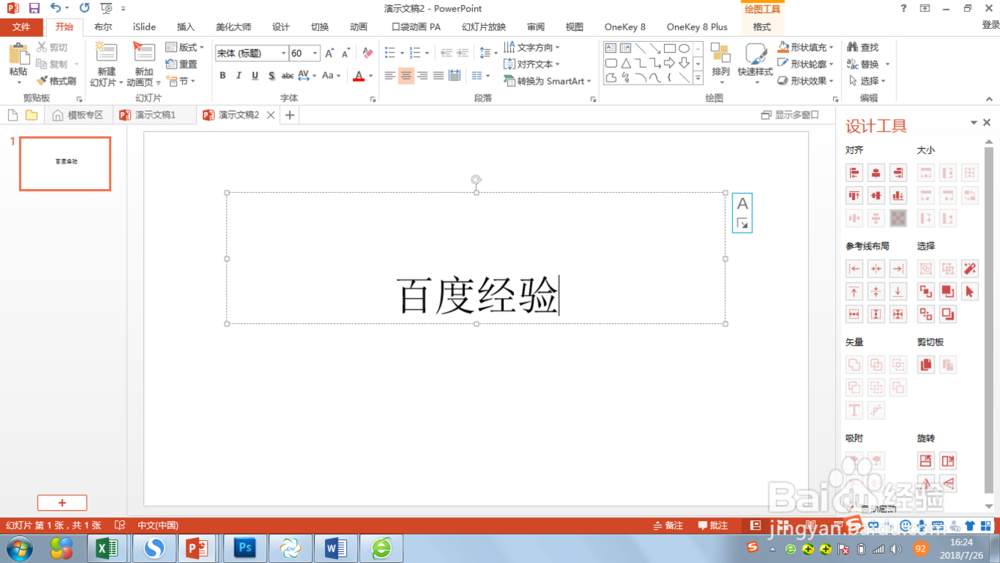The width and height of the screenshot is (1000, 563).
Task: Click the Clear Formatting eraser icon
Action: point(367,53)
